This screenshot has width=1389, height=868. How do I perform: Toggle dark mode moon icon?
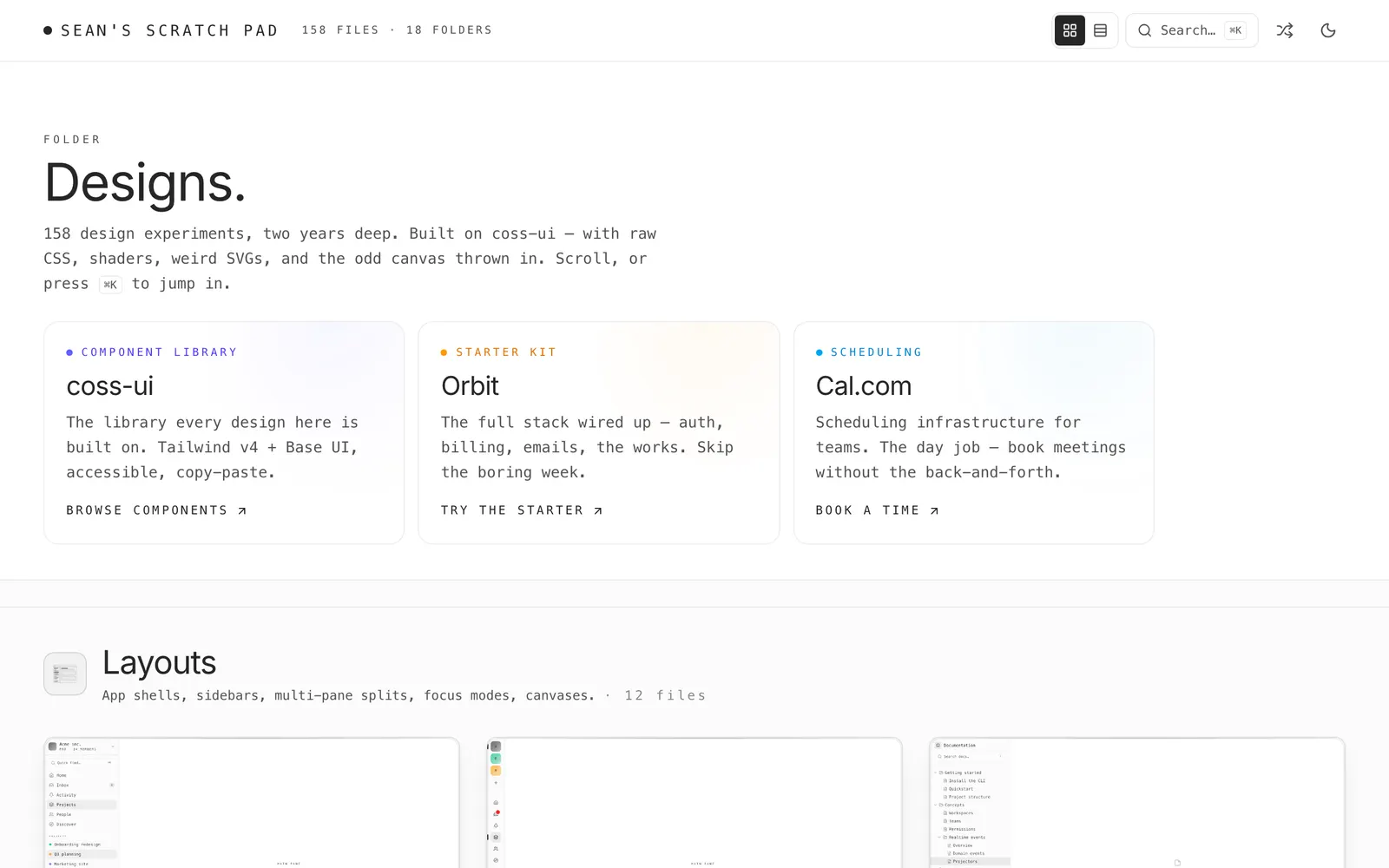point(1328,30)
